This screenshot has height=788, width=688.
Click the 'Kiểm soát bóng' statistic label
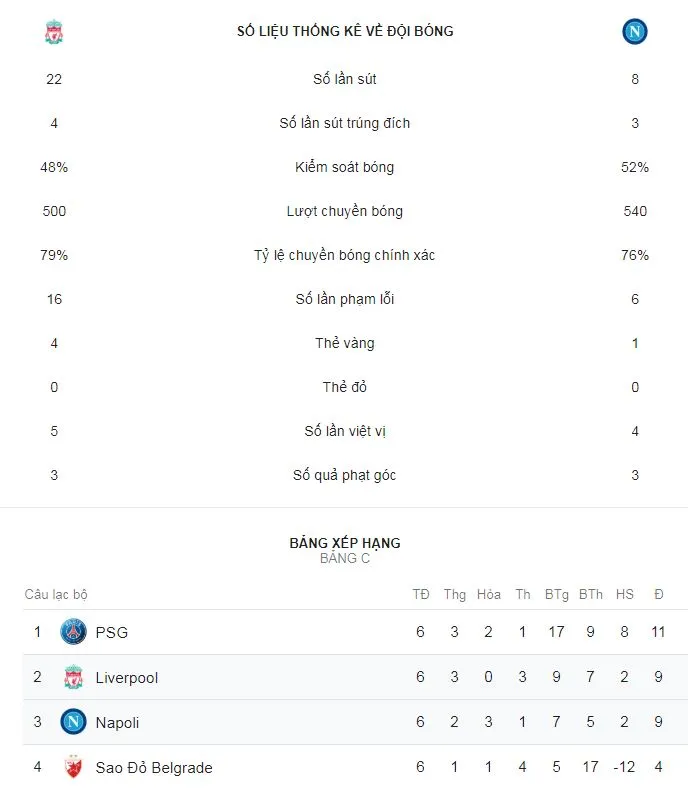pos(345,167)
